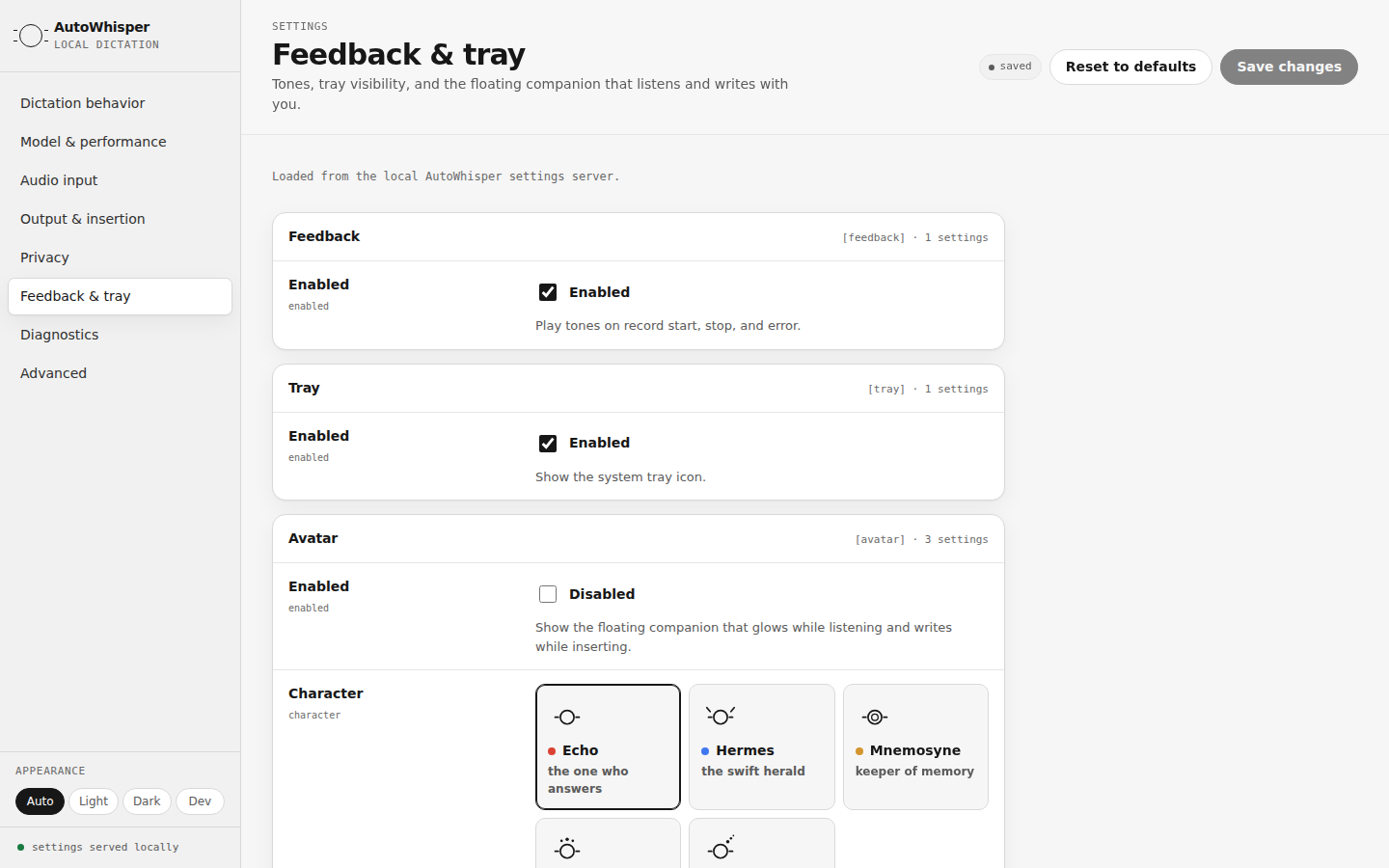This screenshot has width=1389, height=868.
Task: Click the '[avatar] · 3 settings' label
Action: [x=921, y=539]
